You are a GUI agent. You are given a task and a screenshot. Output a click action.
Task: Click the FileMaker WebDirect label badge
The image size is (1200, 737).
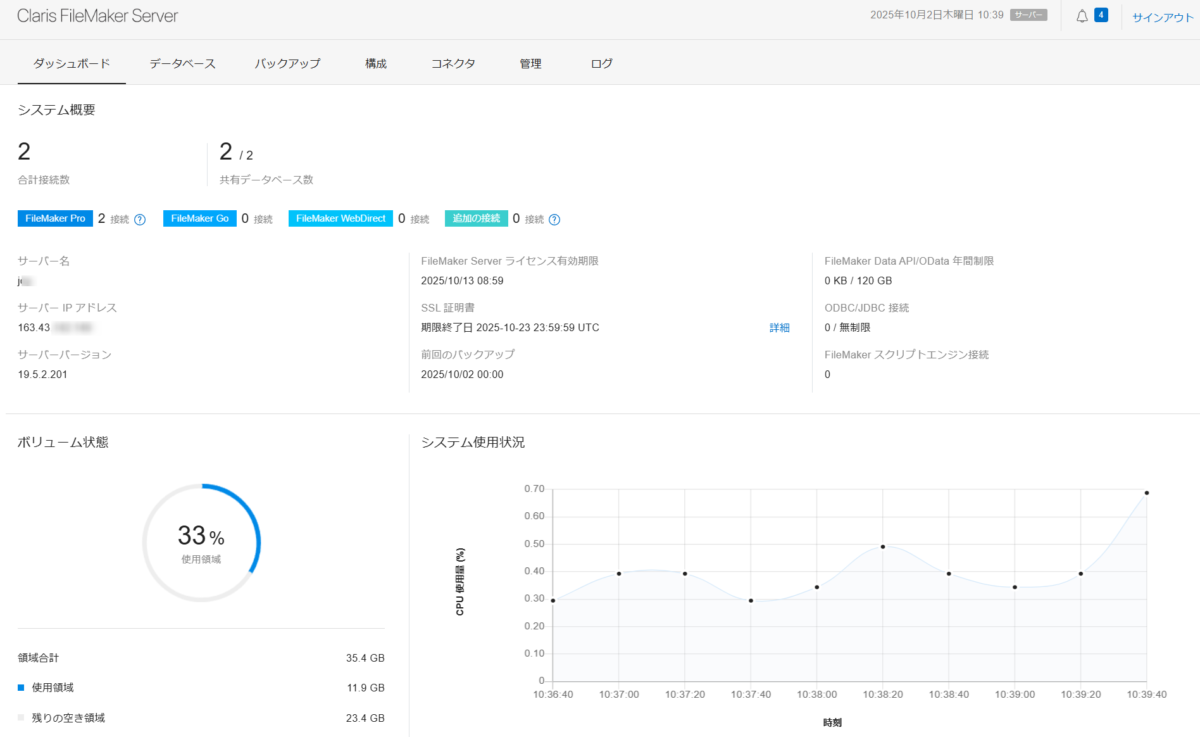(340, 218)
